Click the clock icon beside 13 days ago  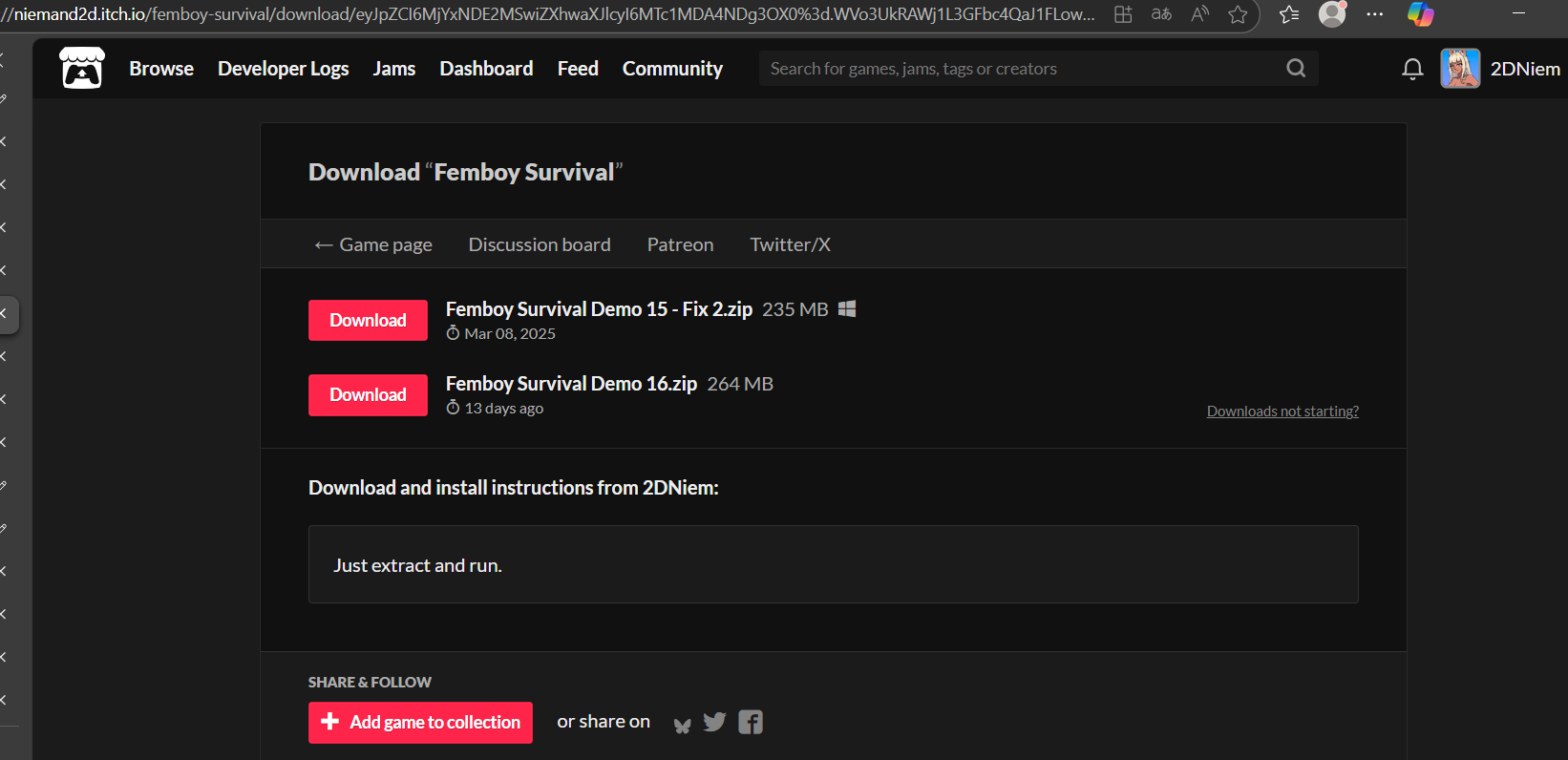[453, 408]
